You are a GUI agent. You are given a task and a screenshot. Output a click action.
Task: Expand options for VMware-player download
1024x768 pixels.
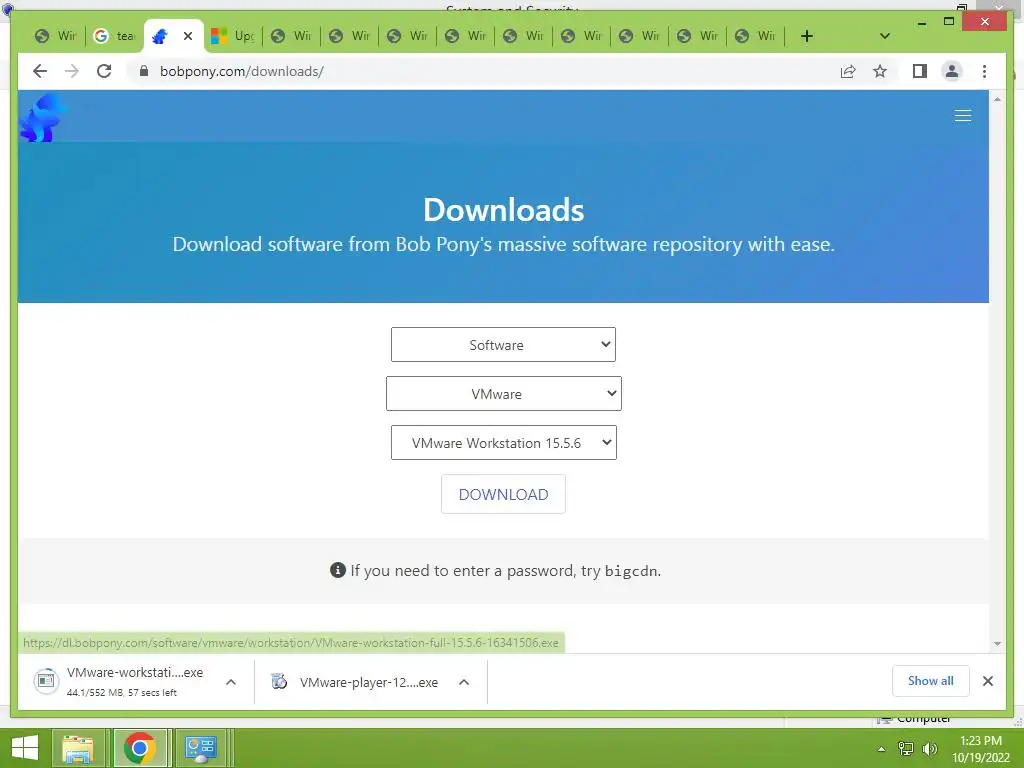point(464,682)
